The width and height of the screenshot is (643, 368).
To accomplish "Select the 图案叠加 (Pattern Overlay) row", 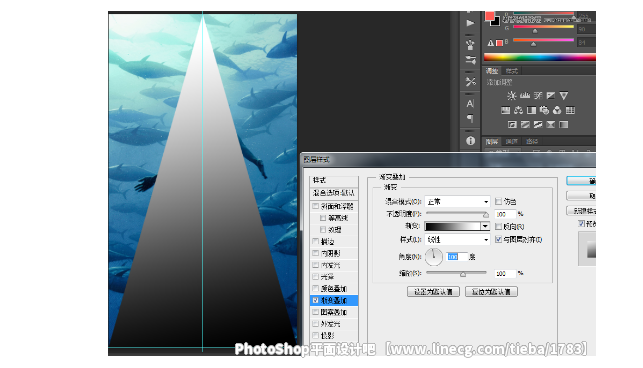I will [334, 312].
